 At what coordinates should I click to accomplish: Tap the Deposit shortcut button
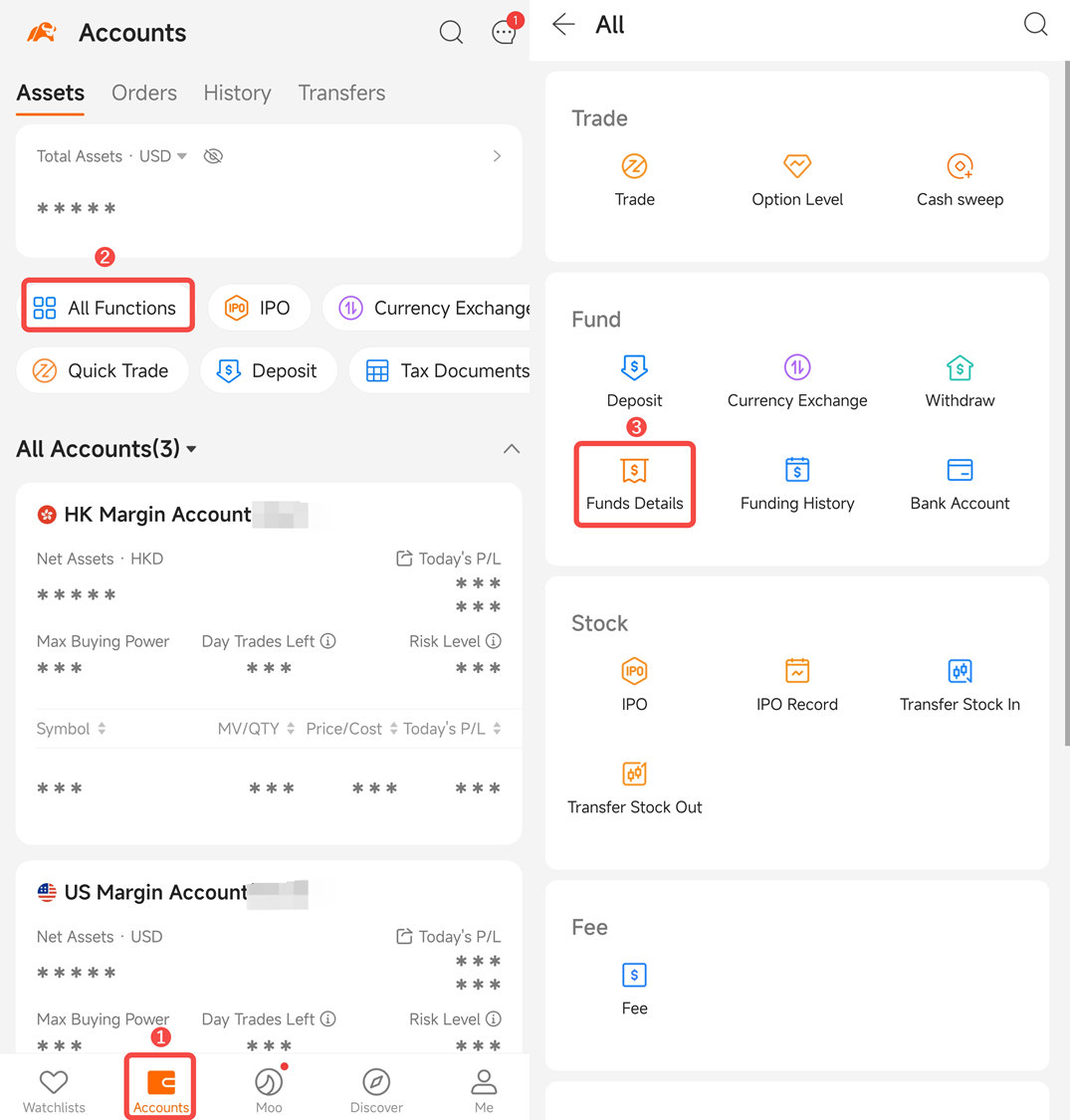(x=268, y=370)
